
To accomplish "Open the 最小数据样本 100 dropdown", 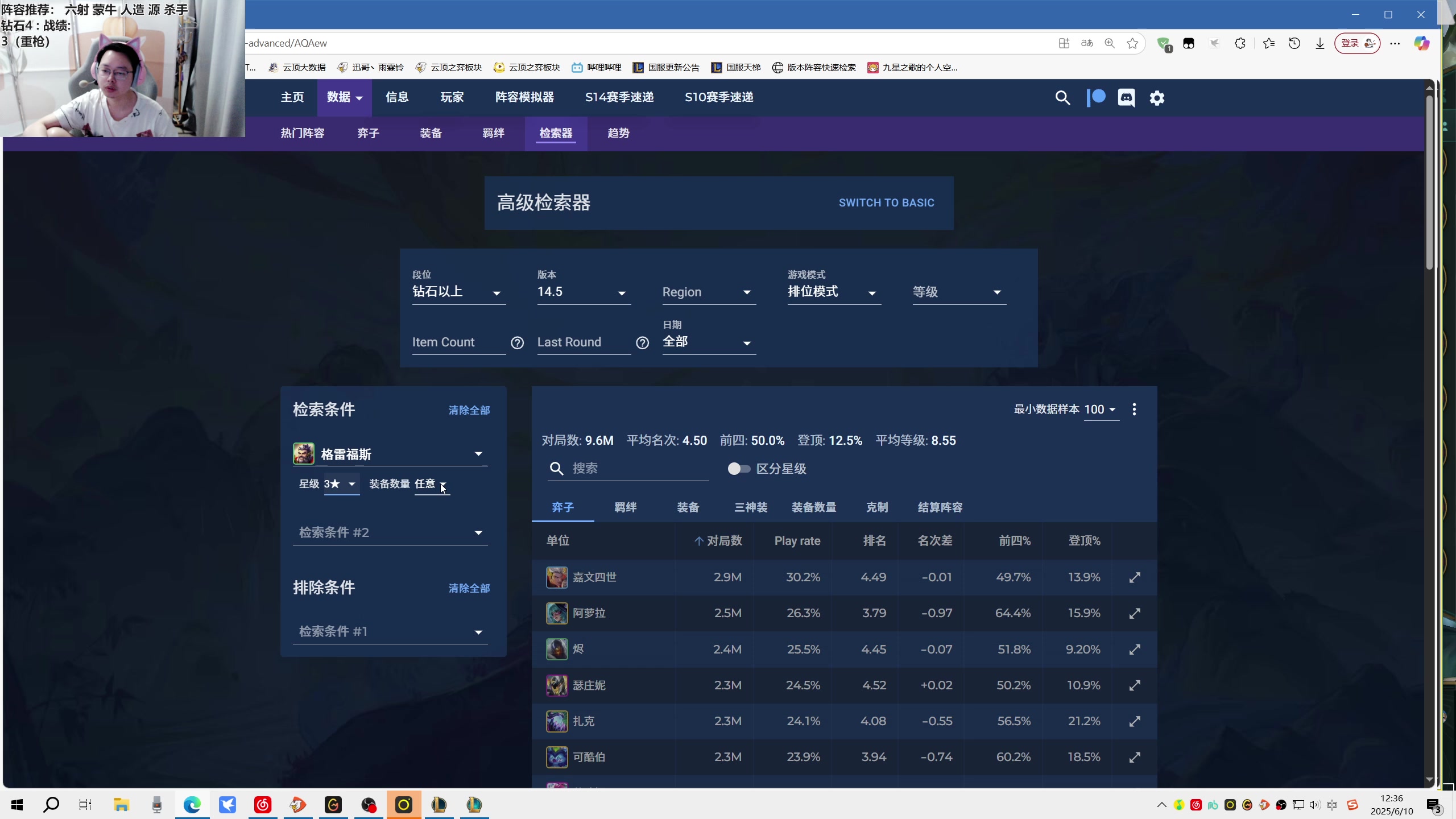I will [x=1101, y=409].
